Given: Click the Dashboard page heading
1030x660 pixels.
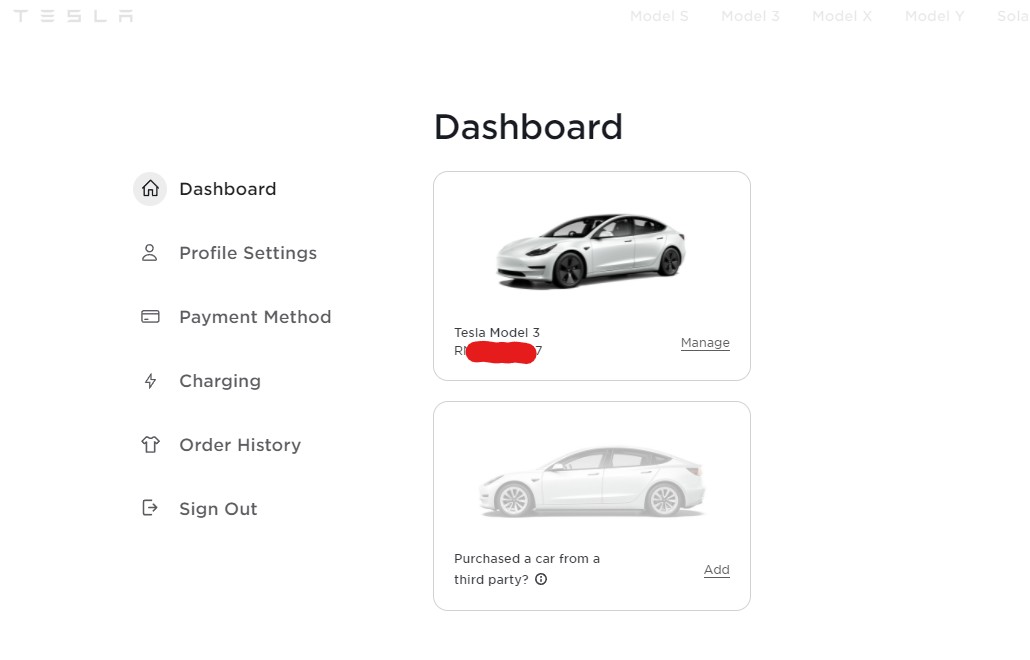Looking at the screenshot, I should pos(528,127).
